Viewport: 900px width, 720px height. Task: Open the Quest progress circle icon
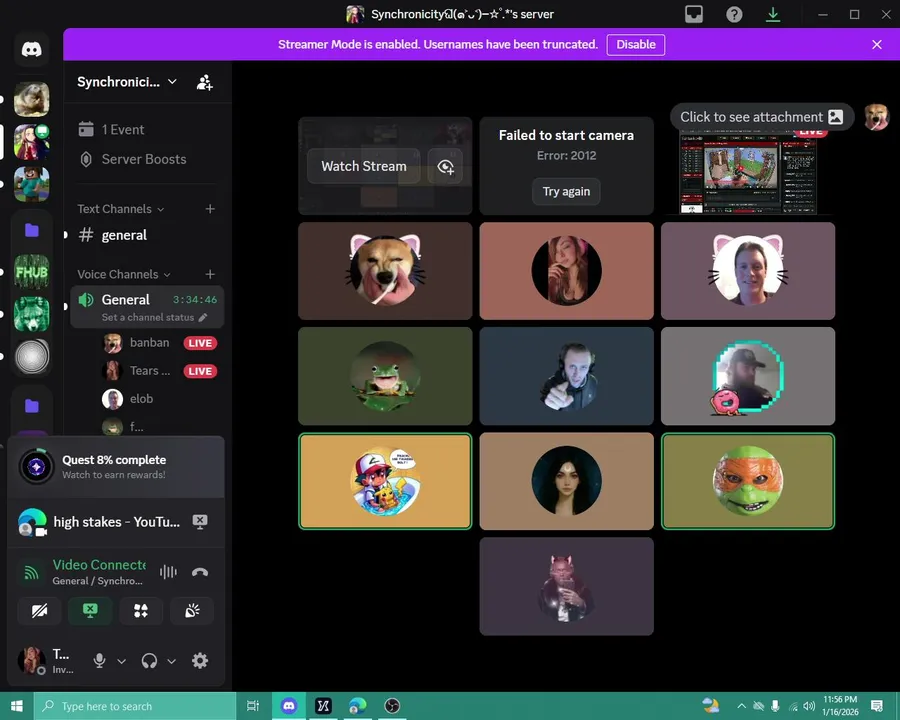[x=37, y=467]
